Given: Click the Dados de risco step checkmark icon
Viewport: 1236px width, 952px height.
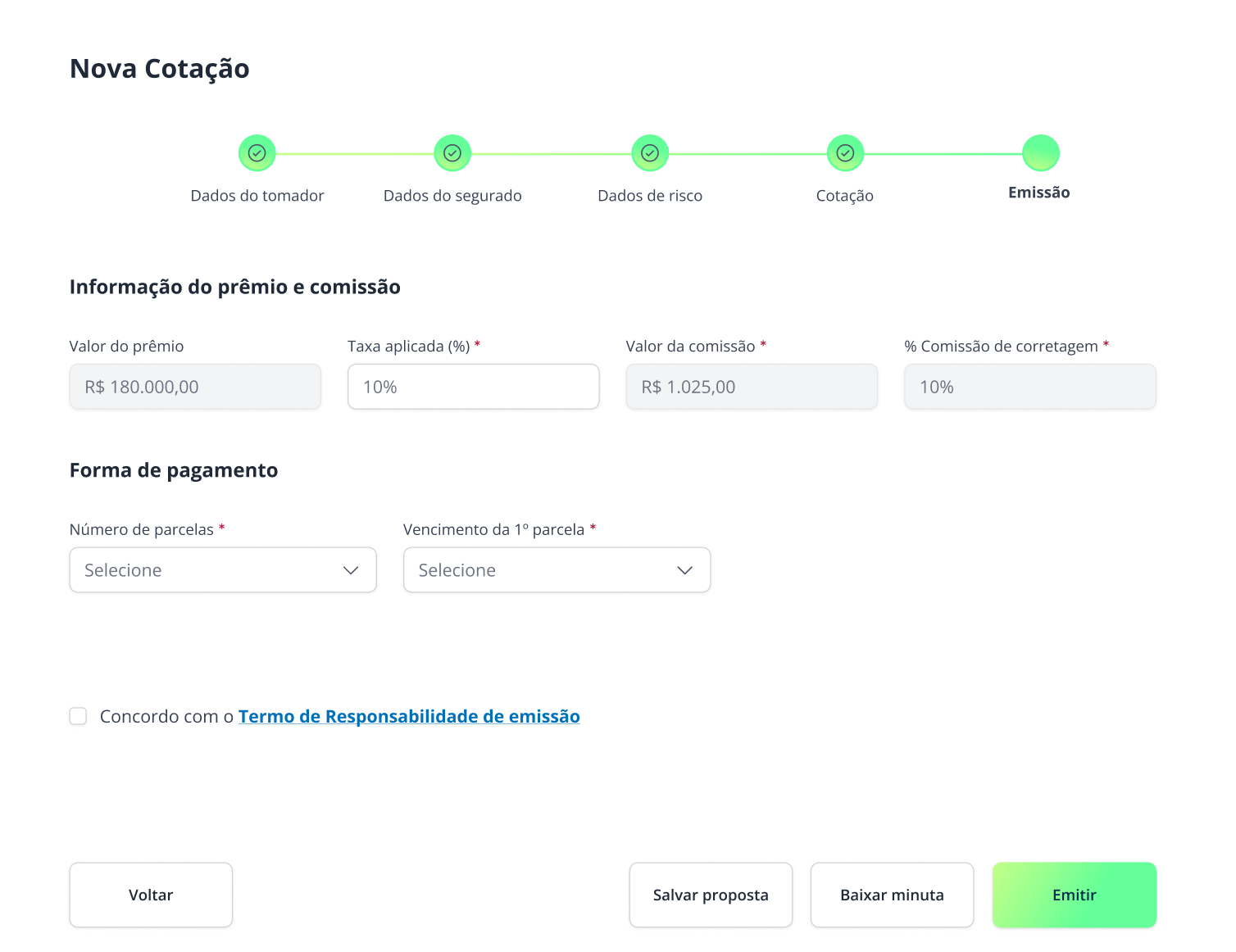Looking at the screenshot, I should pos(650,153).
